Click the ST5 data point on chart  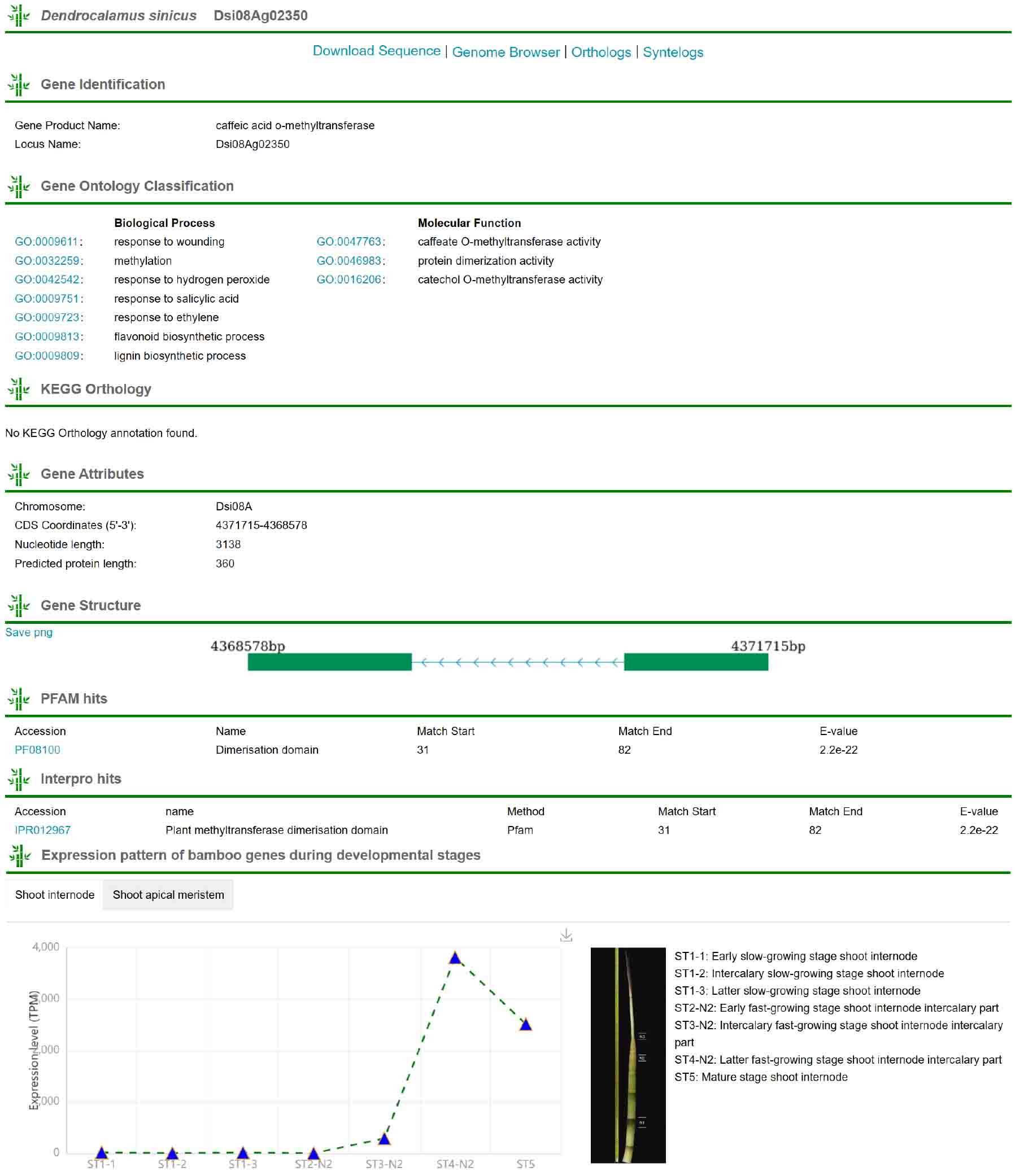[x=526, y=1025]
